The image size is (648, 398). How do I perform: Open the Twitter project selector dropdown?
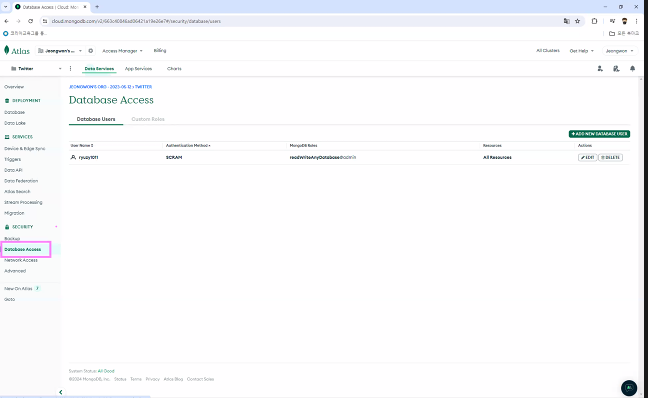tap(36, 69)
